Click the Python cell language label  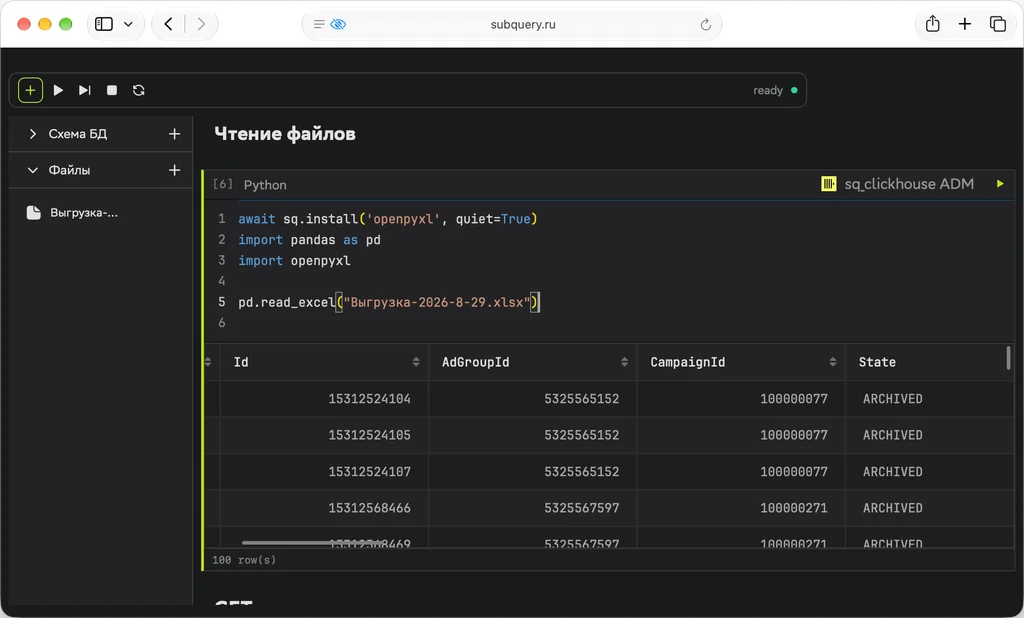[265, 185]
